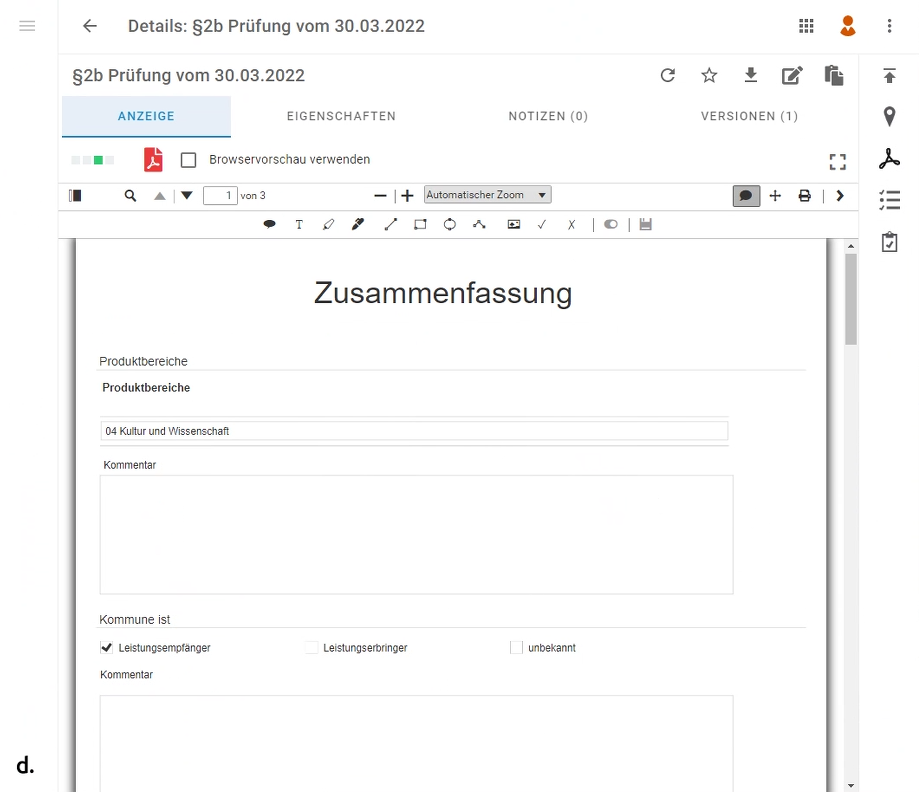
Task: Refresh the document view
Action: click(x=667, y=75)
